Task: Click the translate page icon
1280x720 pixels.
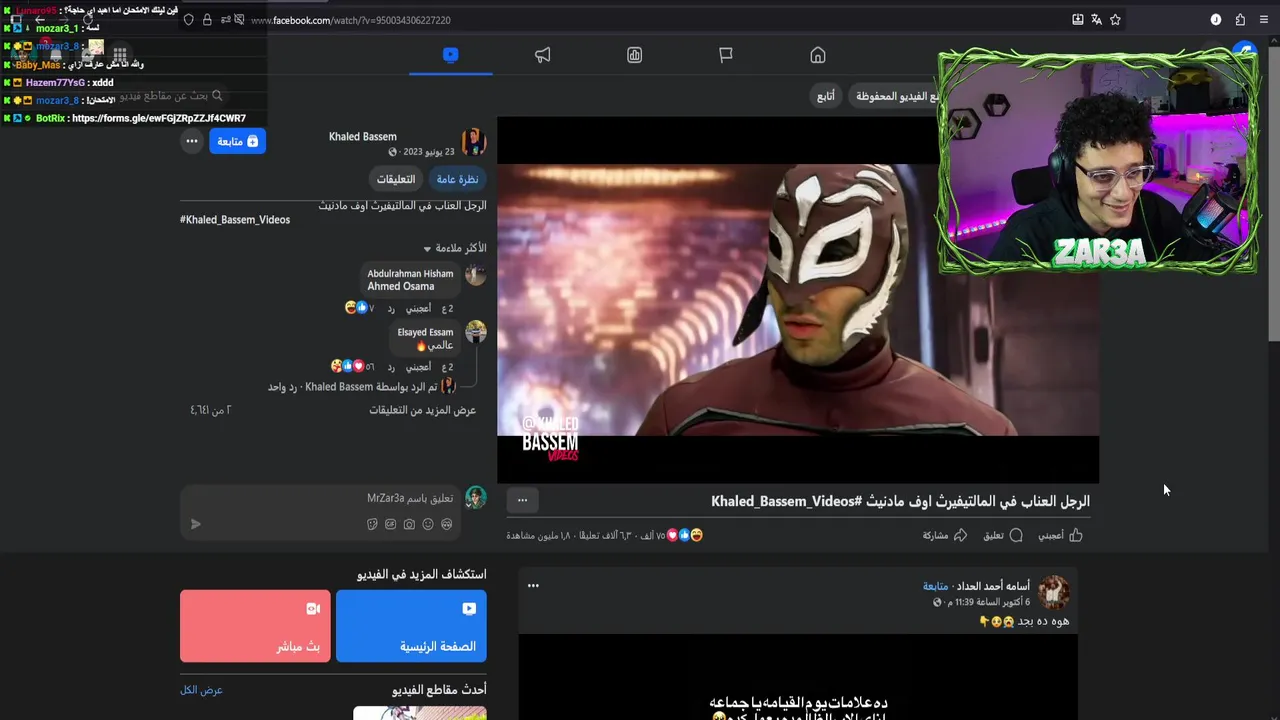Action: [1096, 19]
